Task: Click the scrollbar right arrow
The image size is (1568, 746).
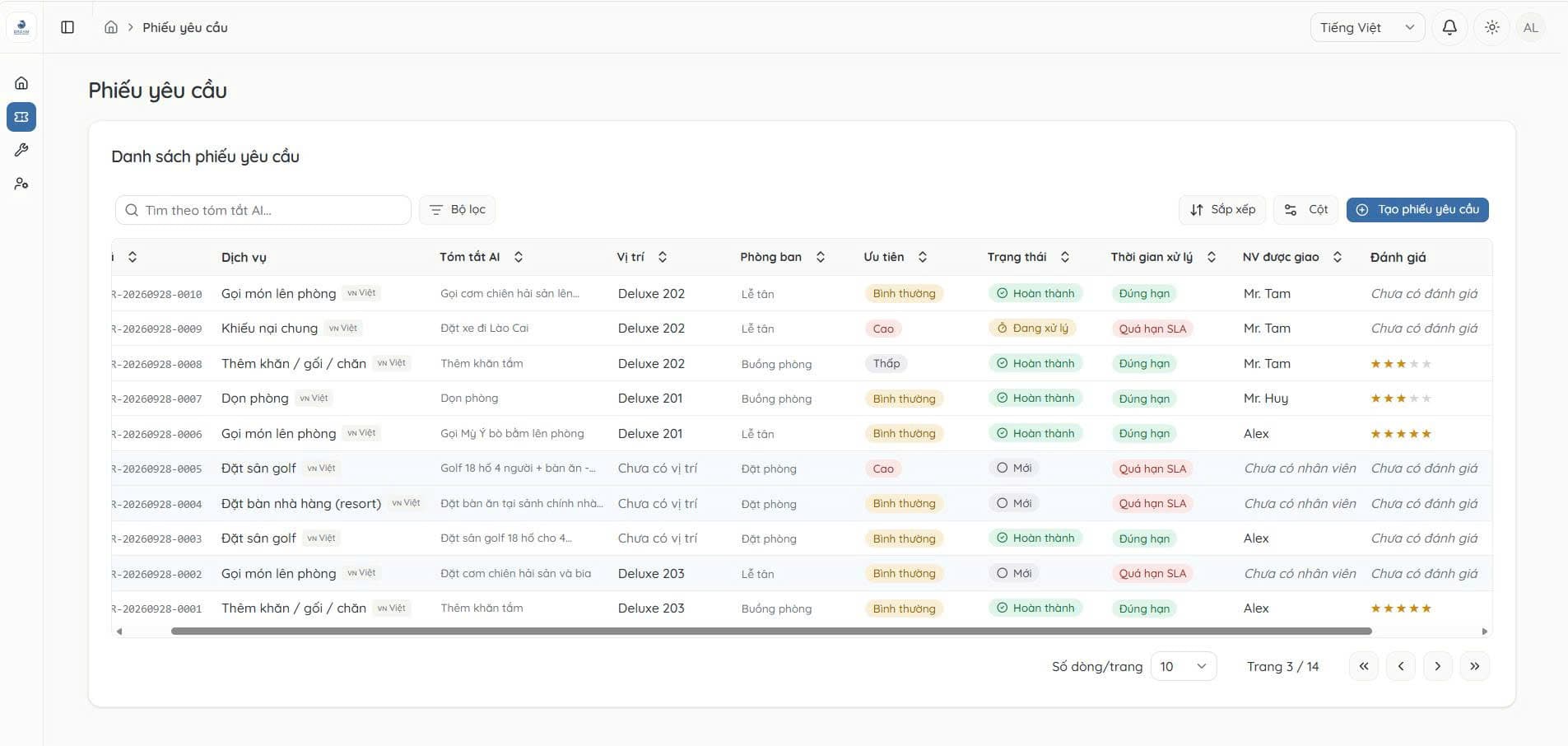Action: [x=1485, y=632]
